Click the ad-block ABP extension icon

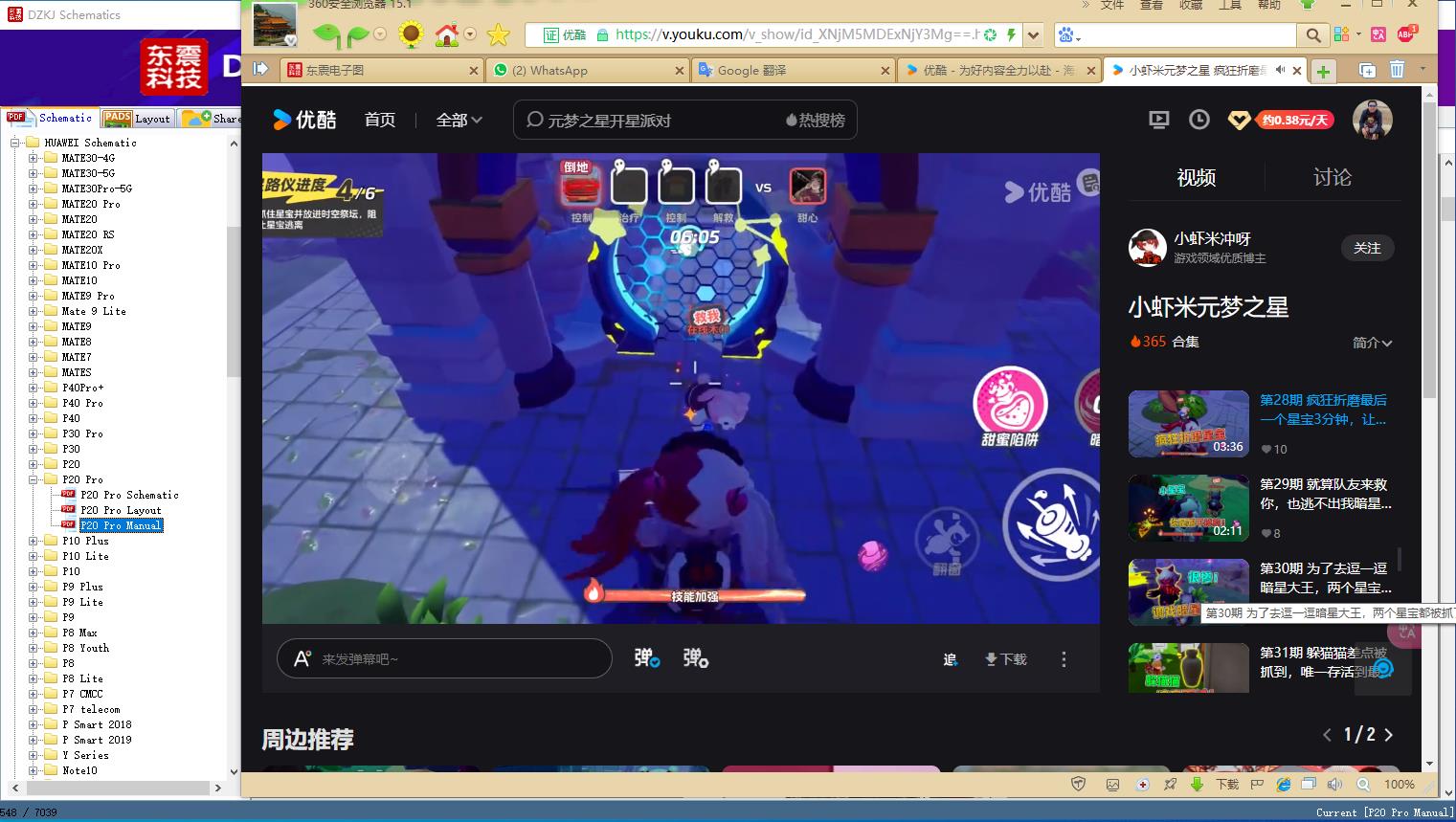pos(1405,34)
